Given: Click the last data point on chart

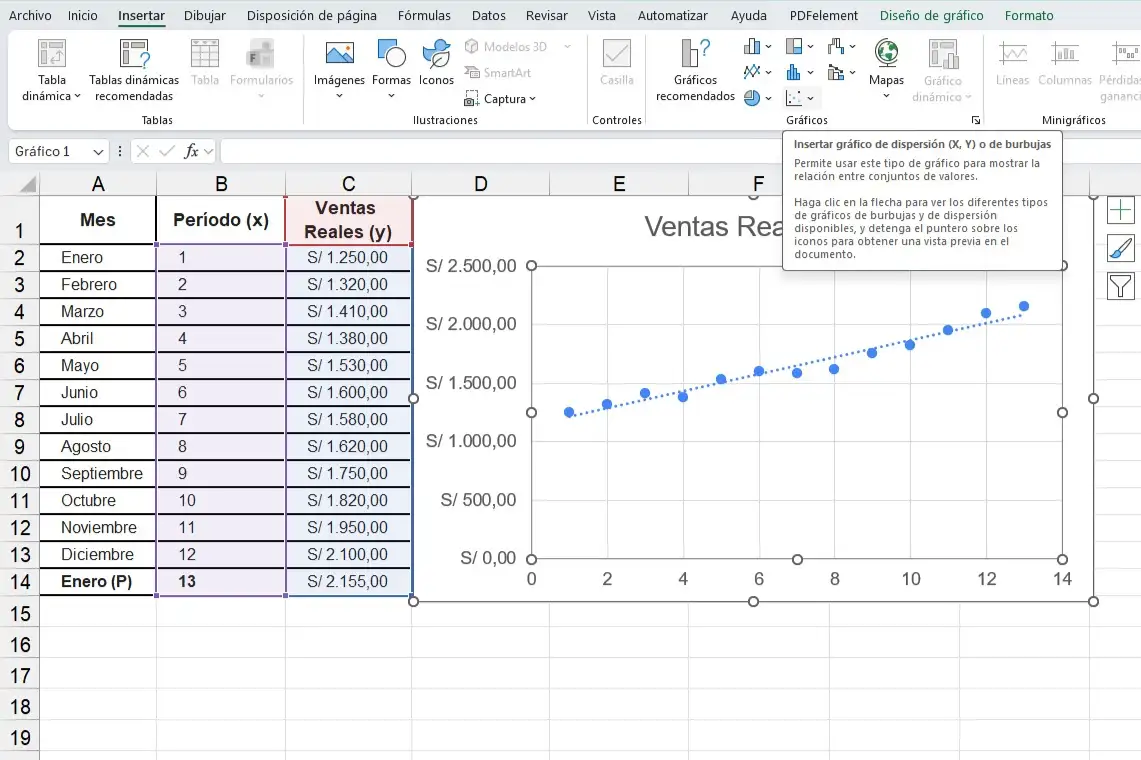Looking at the screenshot, I should coord(1024,306).
